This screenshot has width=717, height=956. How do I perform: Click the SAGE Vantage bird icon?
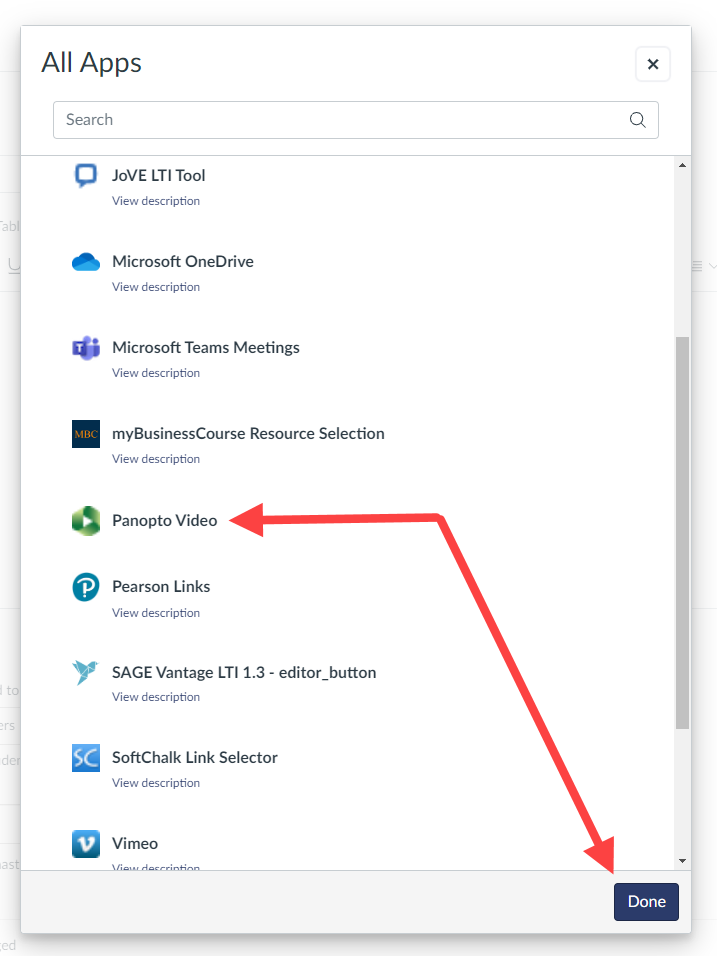click(x=85, y=672)
